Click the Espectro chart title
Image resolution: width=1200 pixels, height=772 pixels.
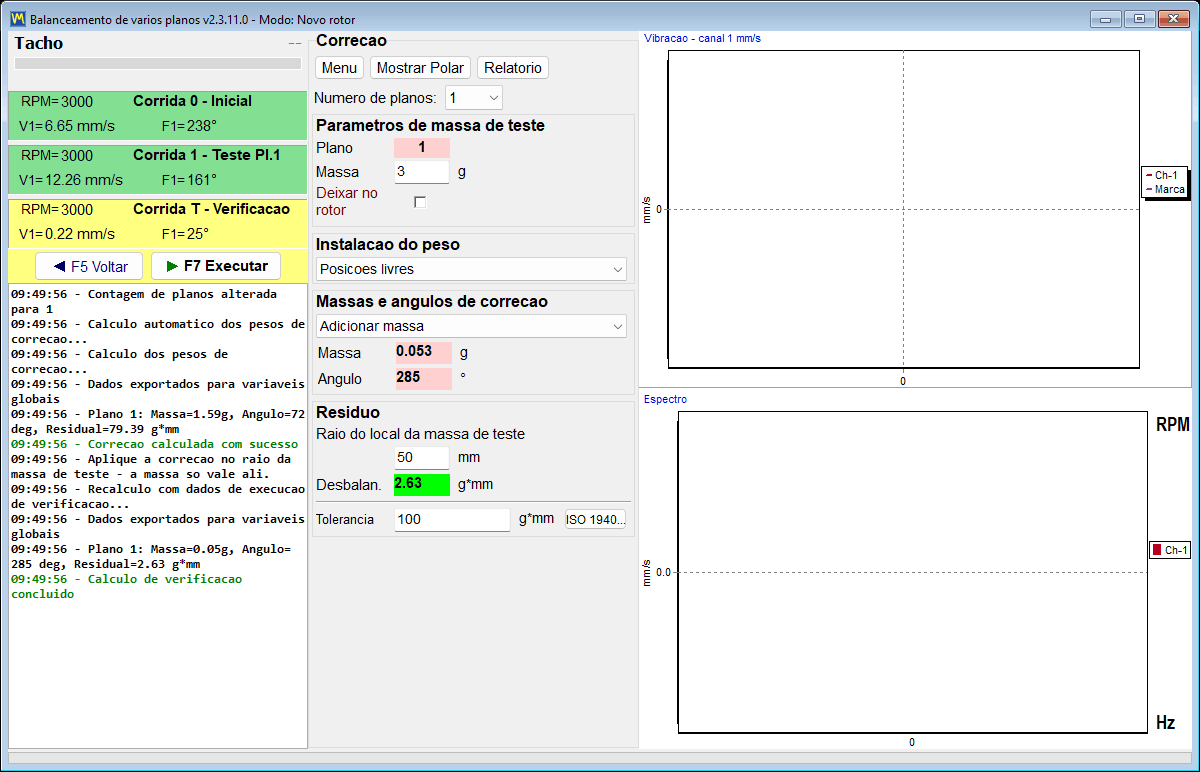665,399
